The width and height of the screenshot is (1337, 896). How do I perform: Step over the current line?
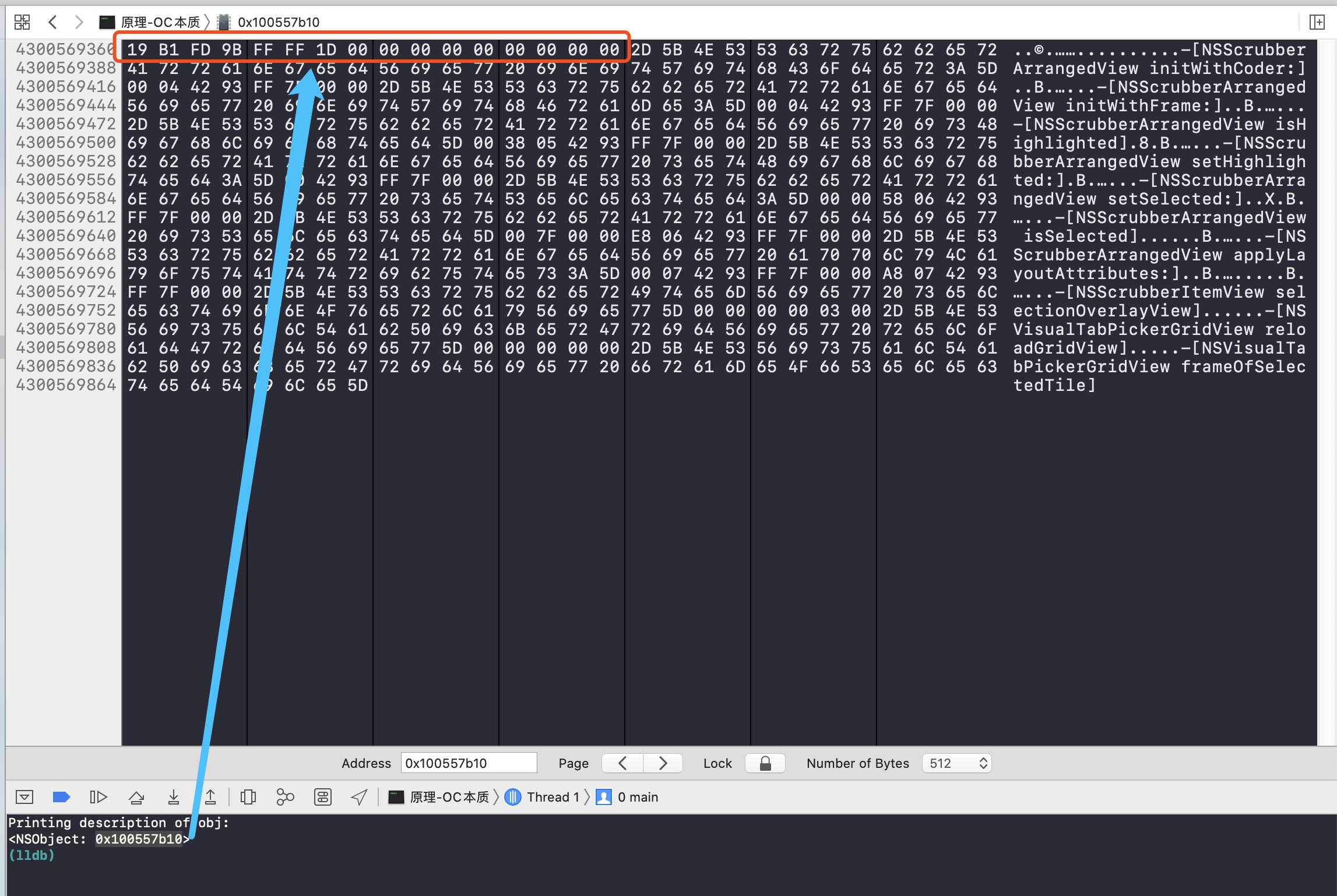point(136,796)
